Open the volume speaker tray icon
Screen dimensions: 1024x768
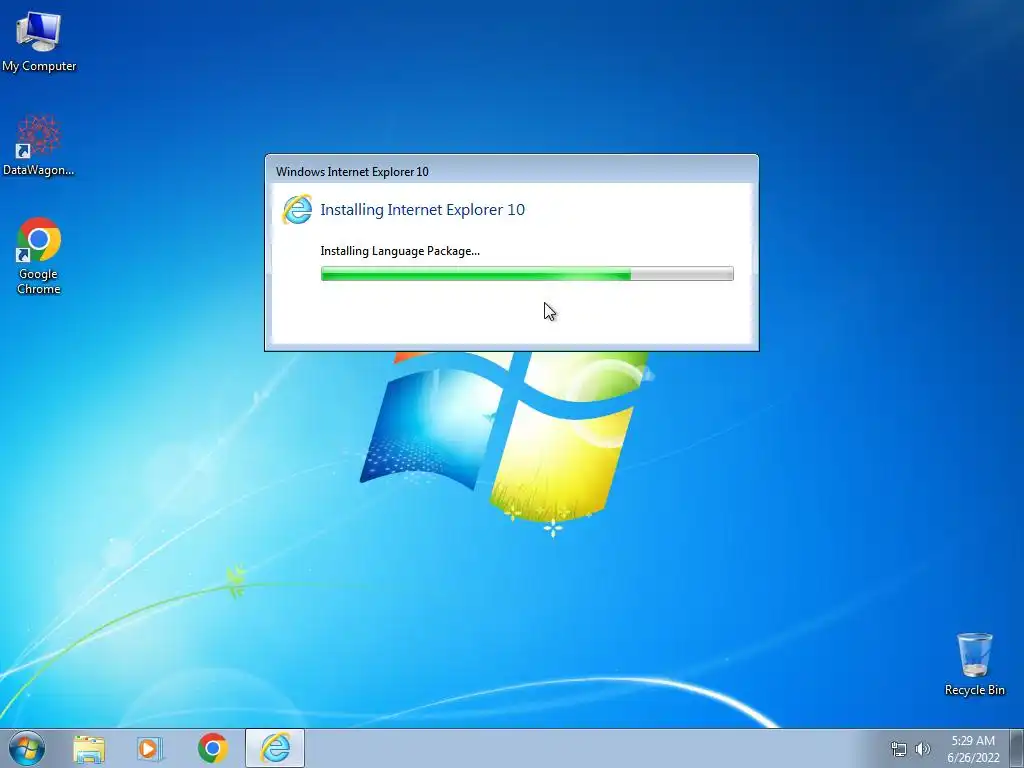pyautogui.click(x=922, y=749)
